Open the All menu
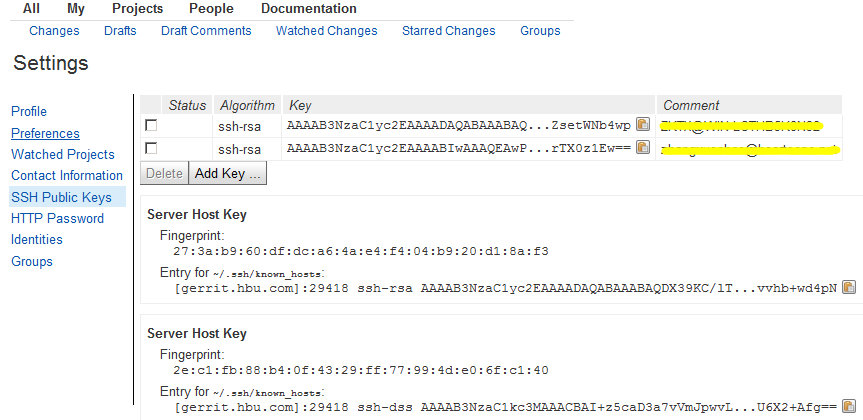This screenshot has height=420, width=863. (x=31, y=9)
